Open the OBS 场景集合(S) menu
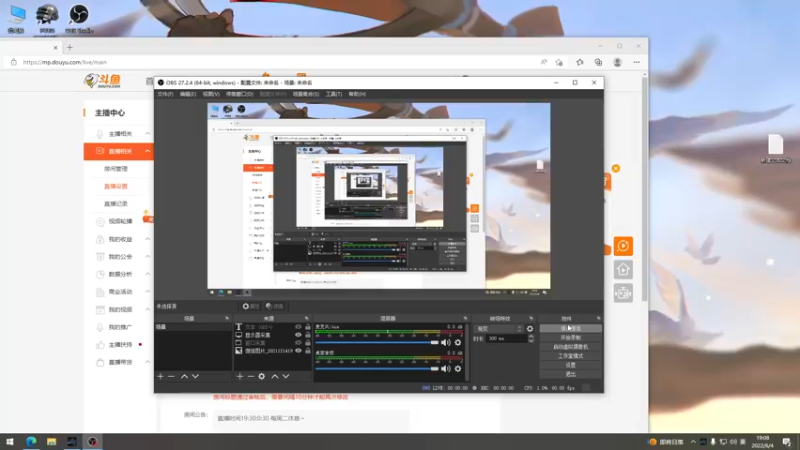Viewport: 800px width, 450px height. (306, 94)
